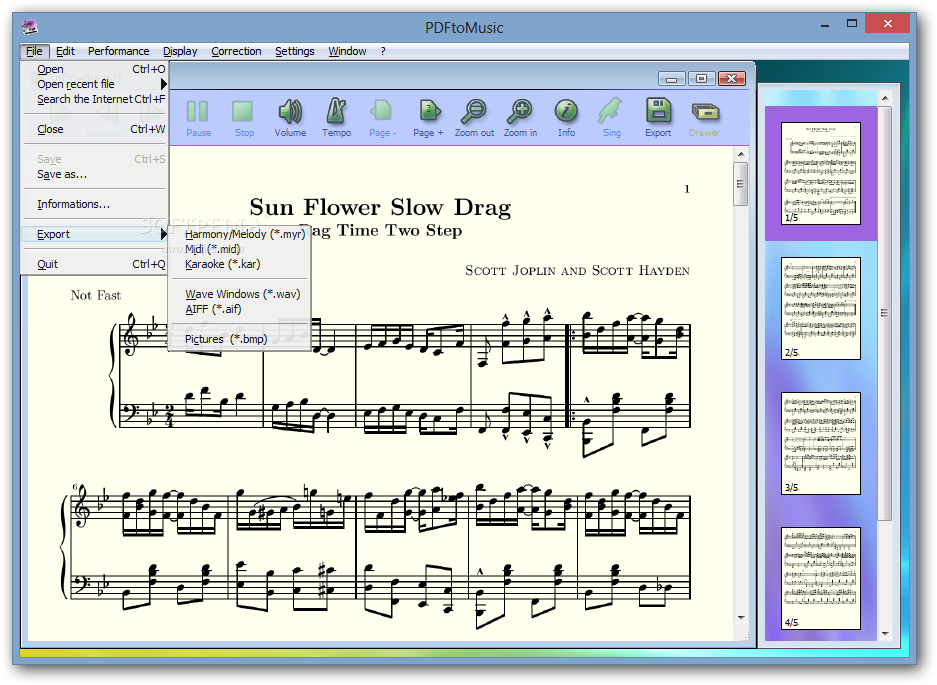This screenshot has width=937, height=685.
Task: Open the Window menu
Action: click(x=347, y=51)
